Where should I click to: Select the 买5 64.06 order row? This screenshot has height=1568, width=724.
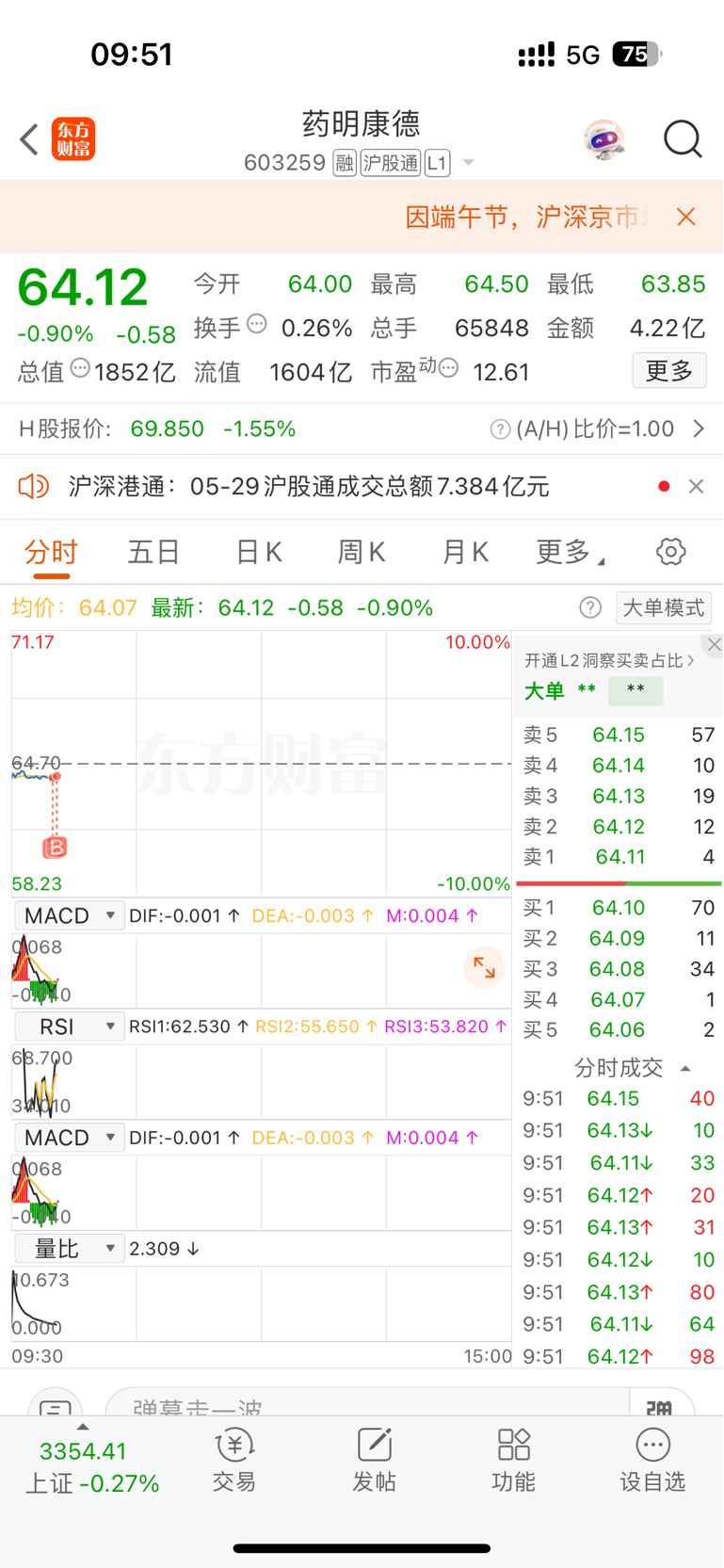pos(619,1030)
